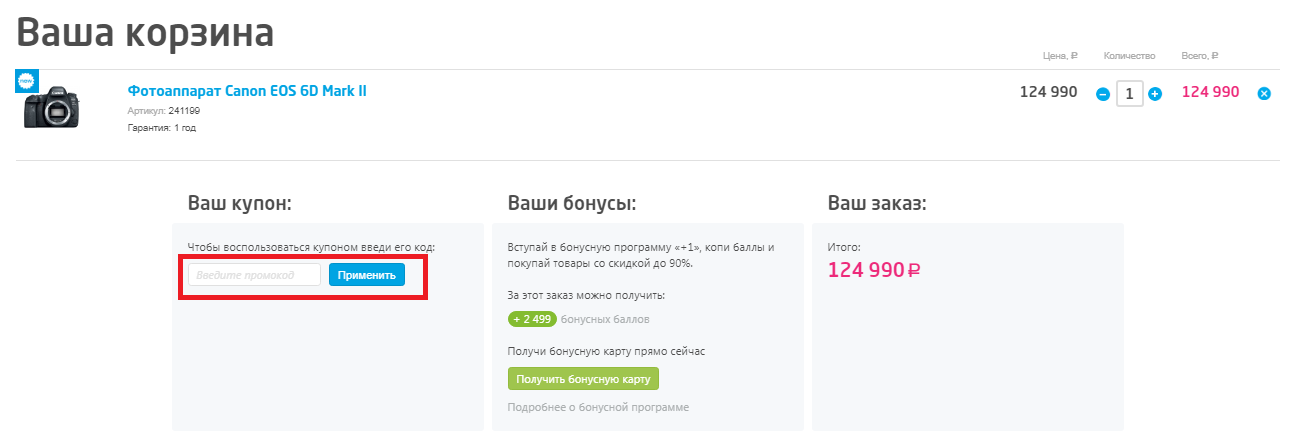Click the Артикул 241199 text
The image size is (1303, 442).
point(164,111)
